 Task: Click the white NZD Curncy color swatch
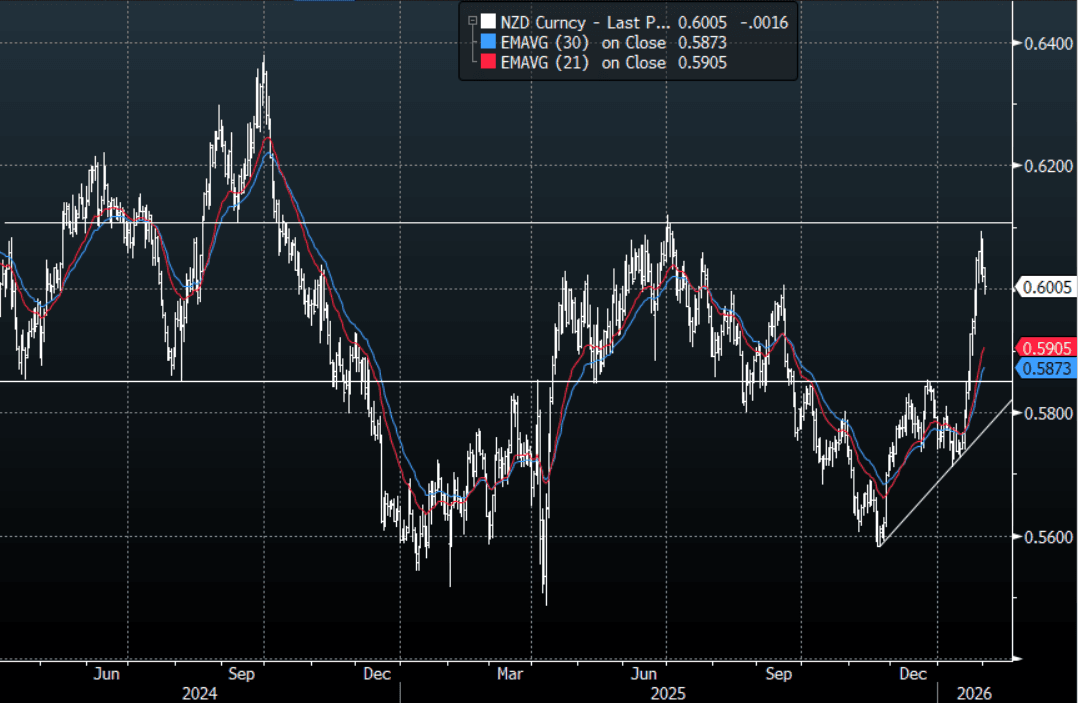(x=488, y=22)
